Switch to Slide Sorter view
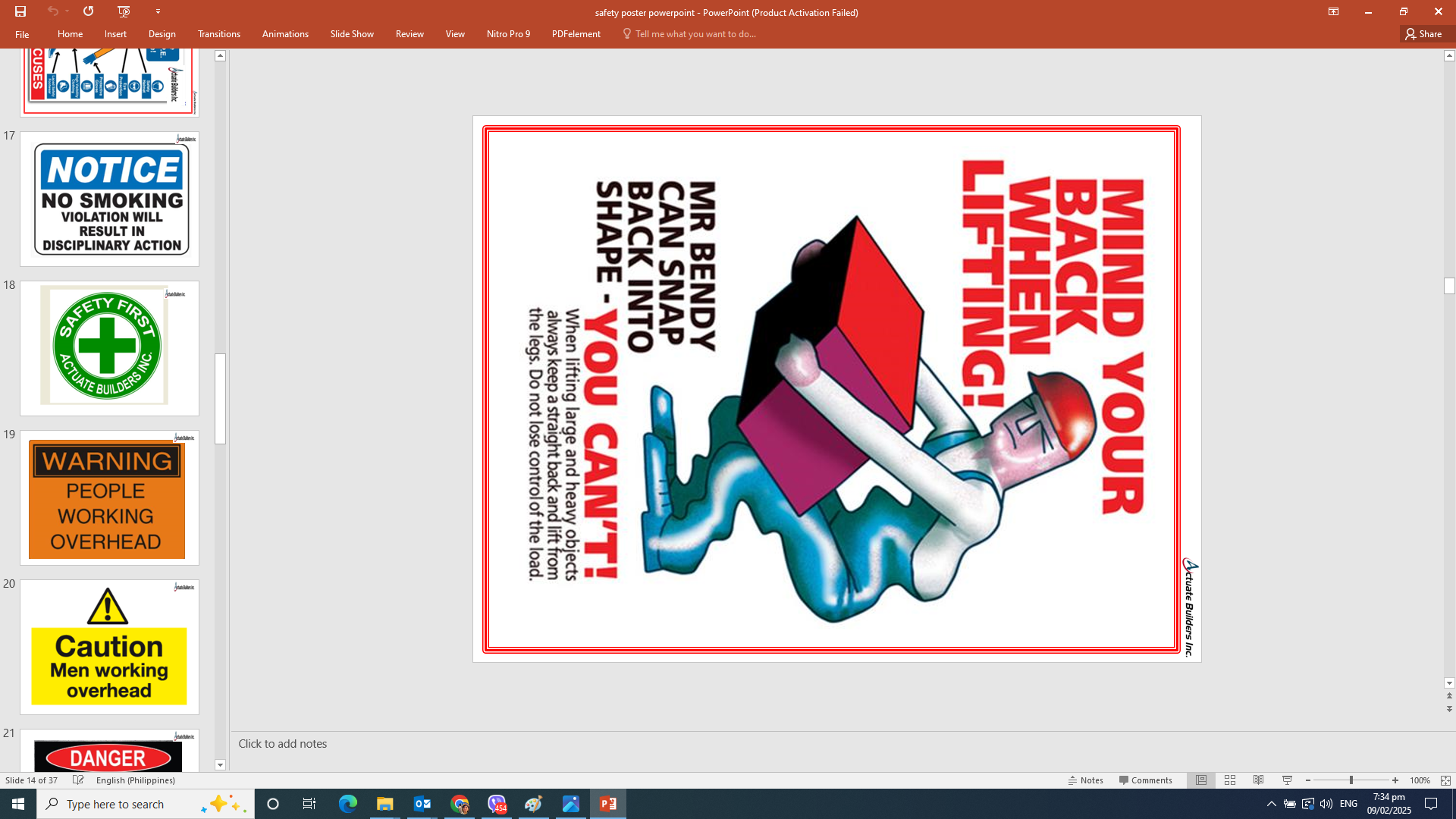 pos(1230,780)
